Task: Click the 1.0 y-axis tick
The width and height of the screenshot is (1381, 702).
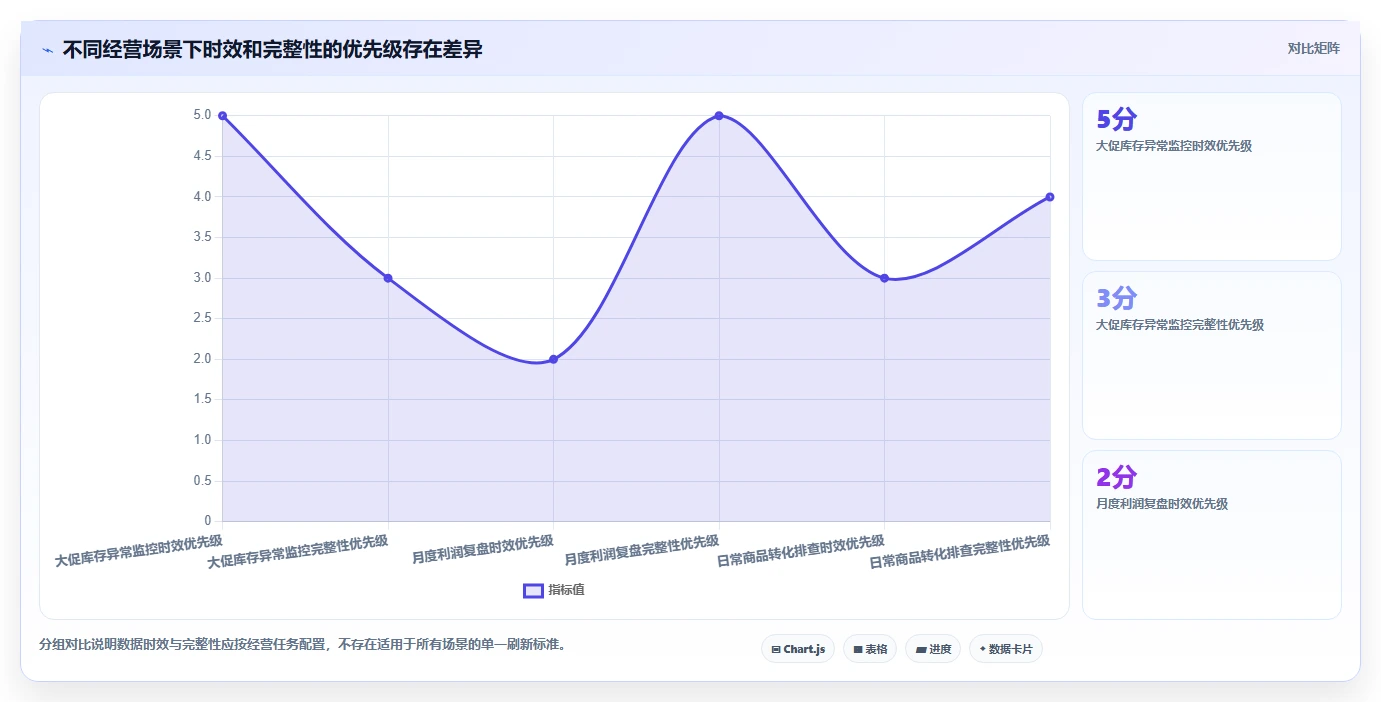Action: click(203, 440)
